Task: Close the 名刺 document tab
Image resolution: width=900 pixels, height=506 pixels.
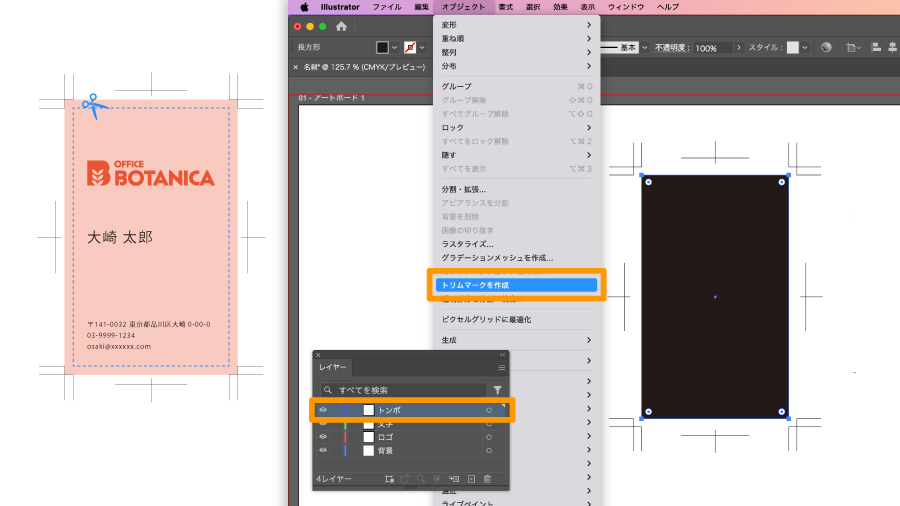Action: tap(296, 67)
